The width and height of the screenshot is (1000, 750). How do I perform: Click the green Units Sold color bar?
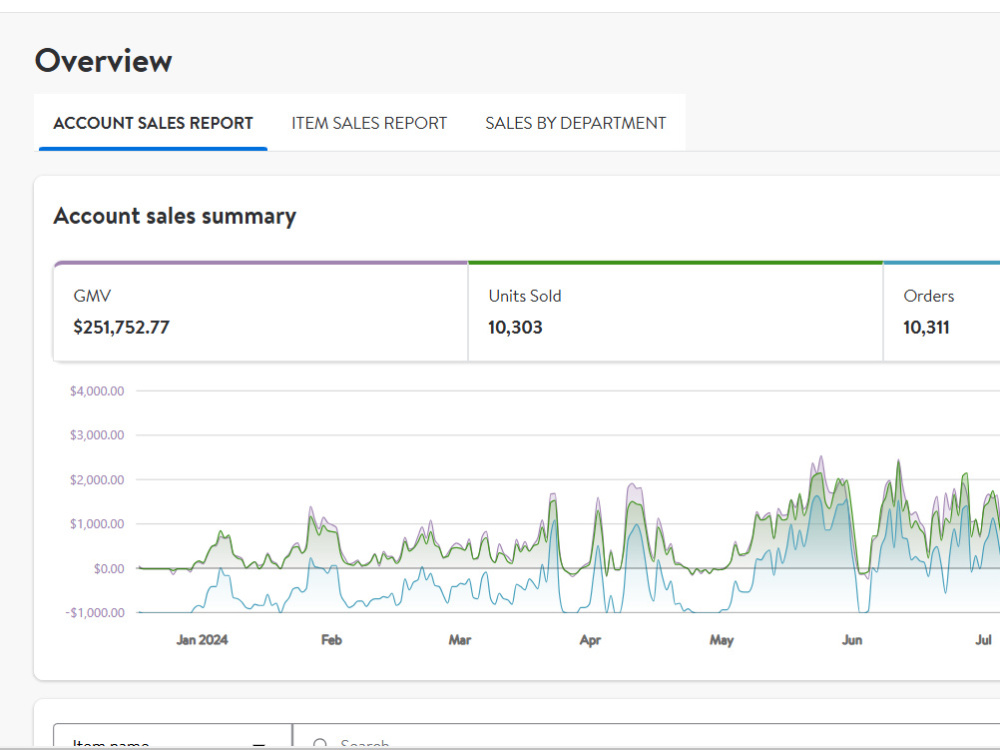675,262
